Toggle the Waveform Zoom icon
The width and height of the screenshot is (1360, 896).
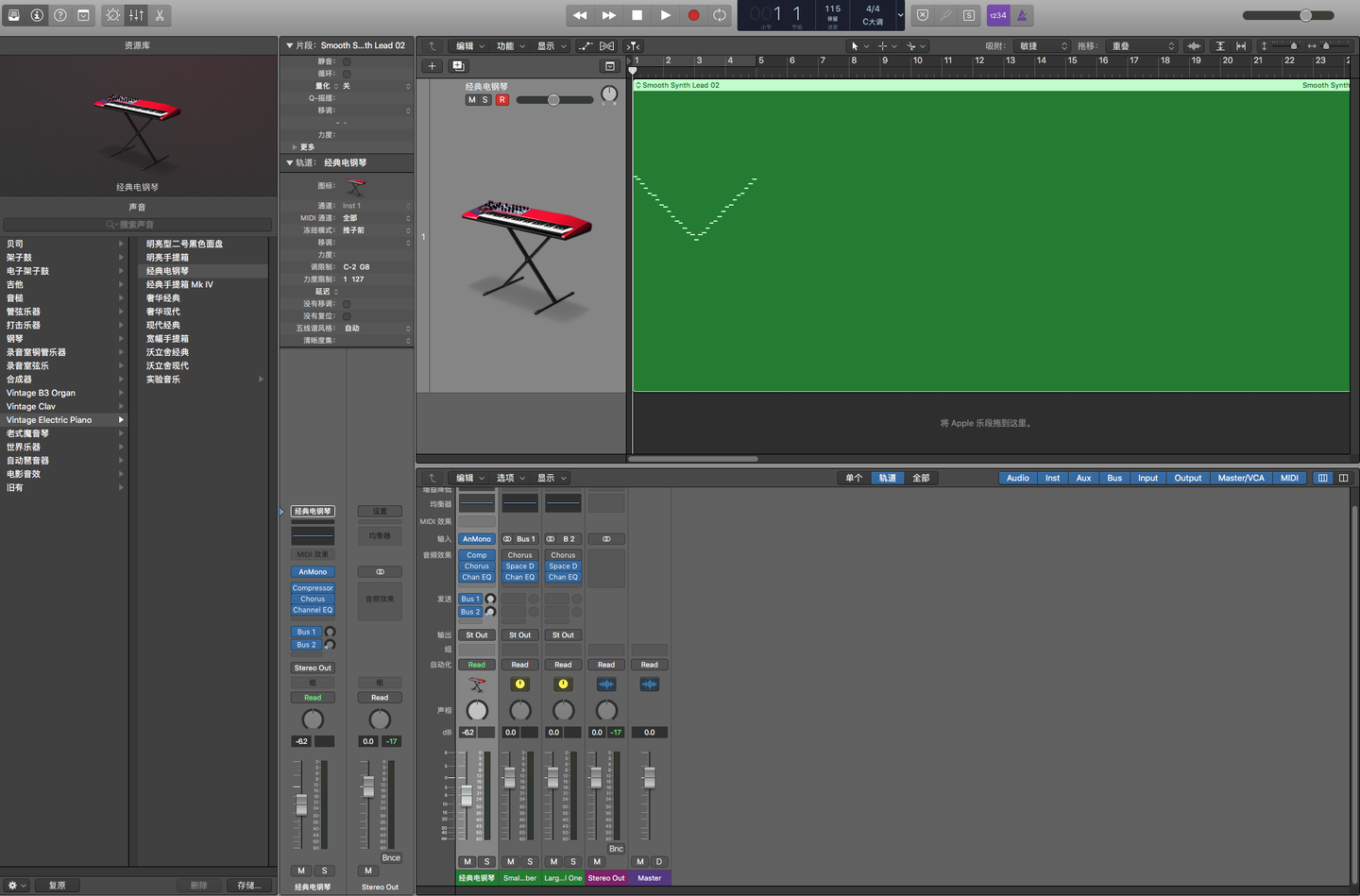[1194, 45]
